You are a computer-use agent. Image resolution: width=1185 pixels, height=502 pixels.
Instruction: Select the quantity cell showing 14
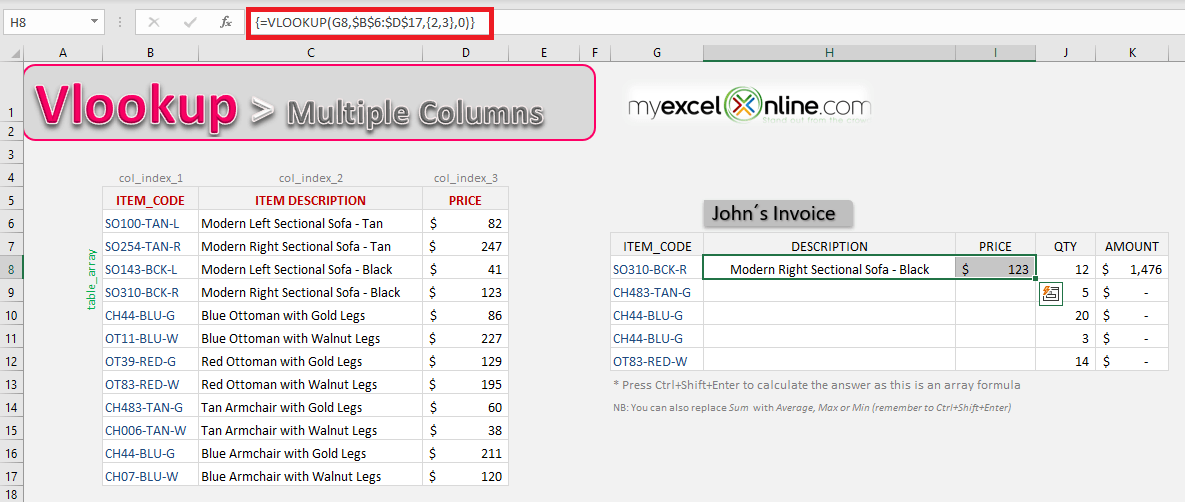pos(1065,361)
